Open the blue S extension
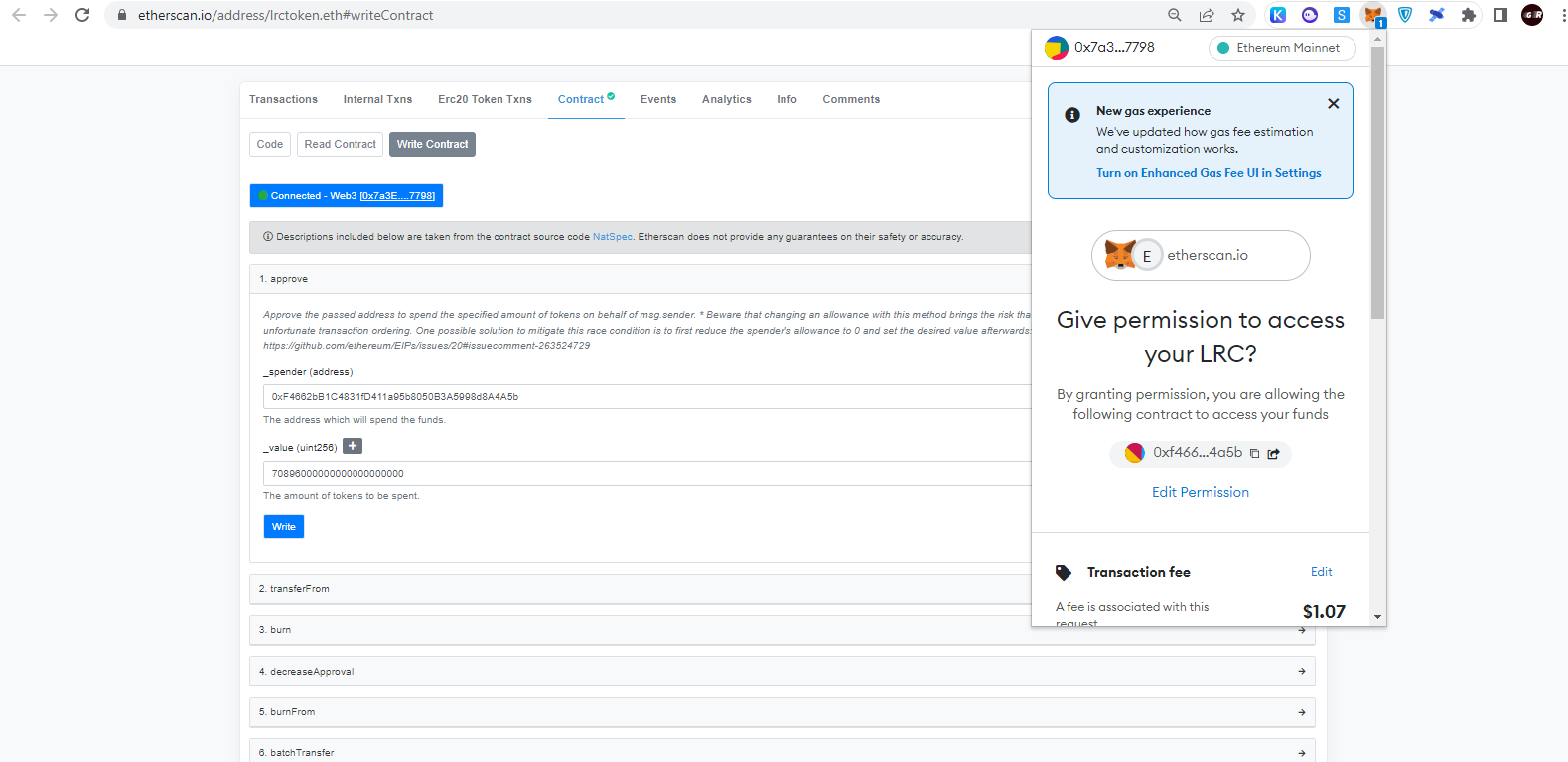 click(x=1342, y=15)
